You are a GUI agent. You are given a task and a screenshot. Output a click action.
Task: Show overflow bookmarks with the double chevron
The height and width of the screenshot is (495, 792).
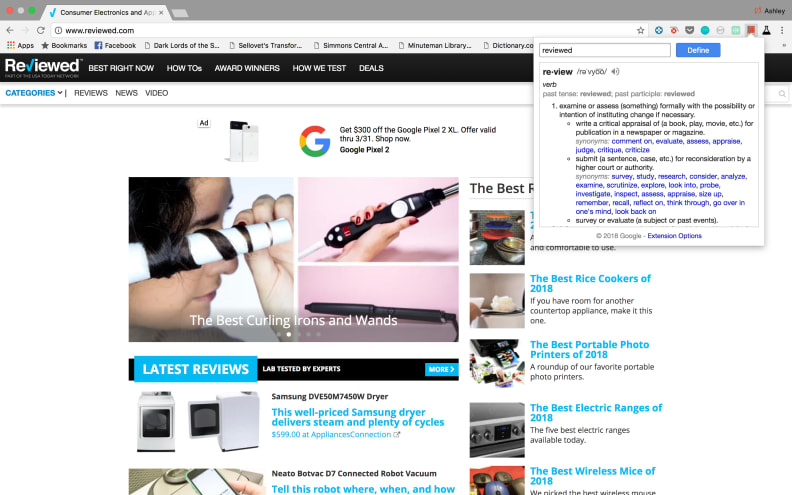[x=784, y=45]
